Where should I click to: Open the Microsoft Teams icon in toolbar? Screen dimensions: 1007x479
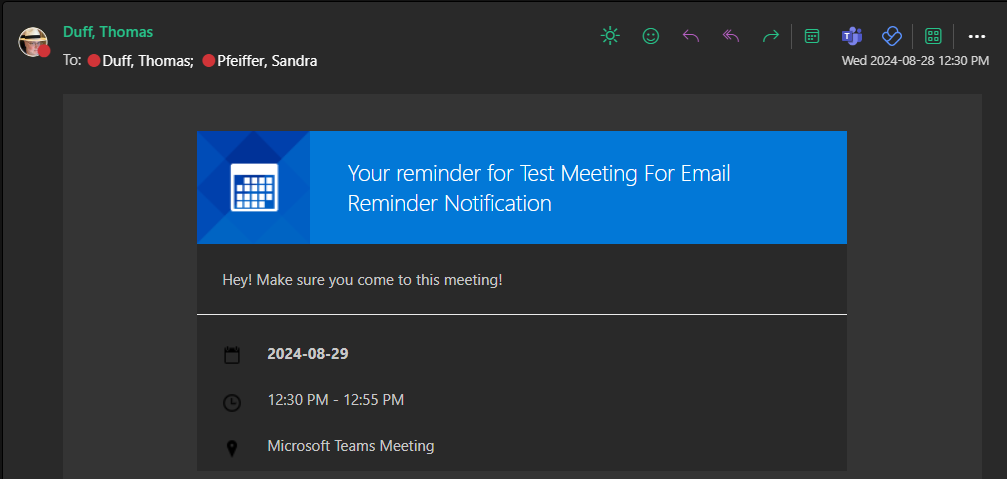[852, 36]
